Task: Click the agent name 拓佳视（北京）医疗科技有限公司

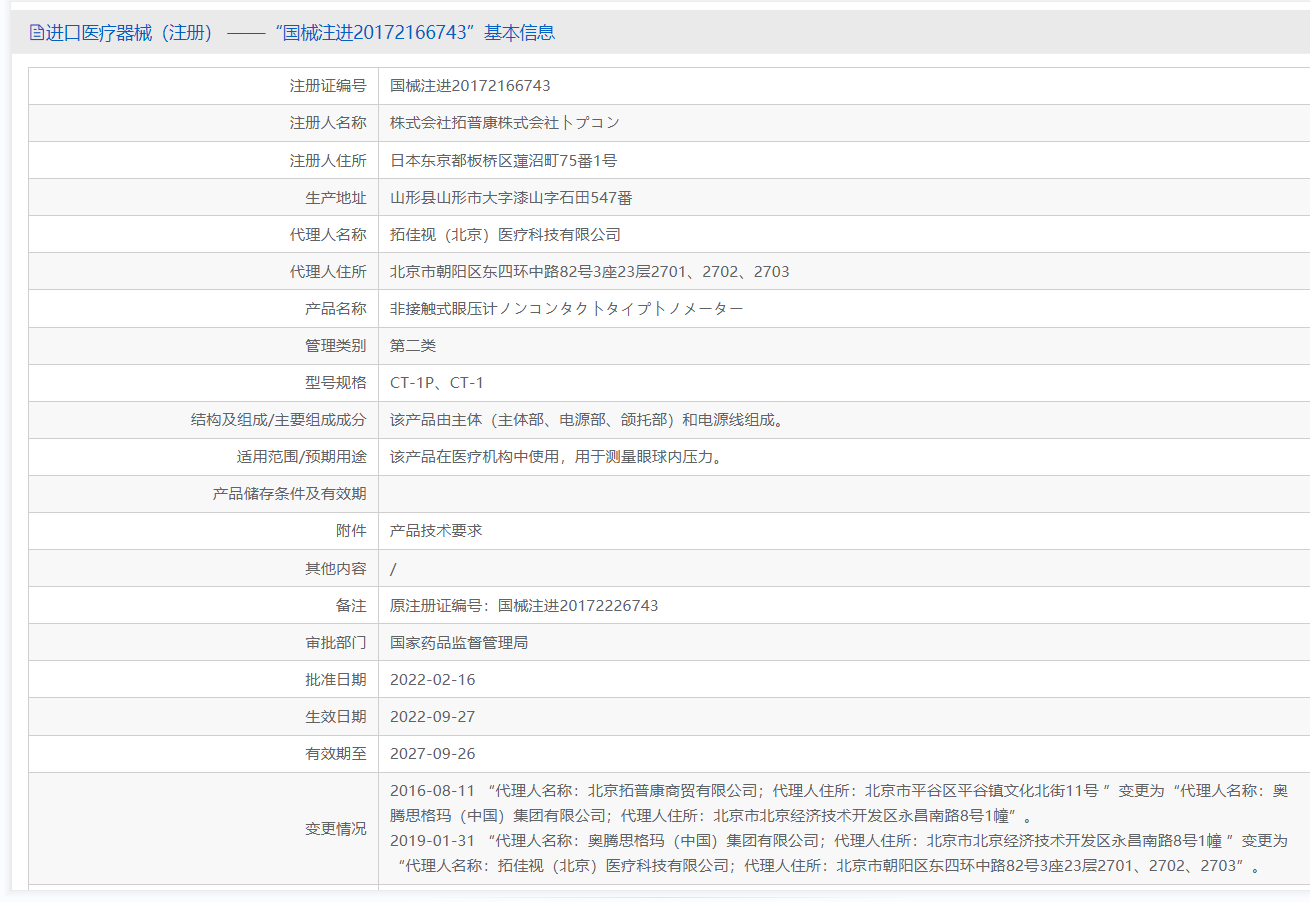Action: click(505, 233)
